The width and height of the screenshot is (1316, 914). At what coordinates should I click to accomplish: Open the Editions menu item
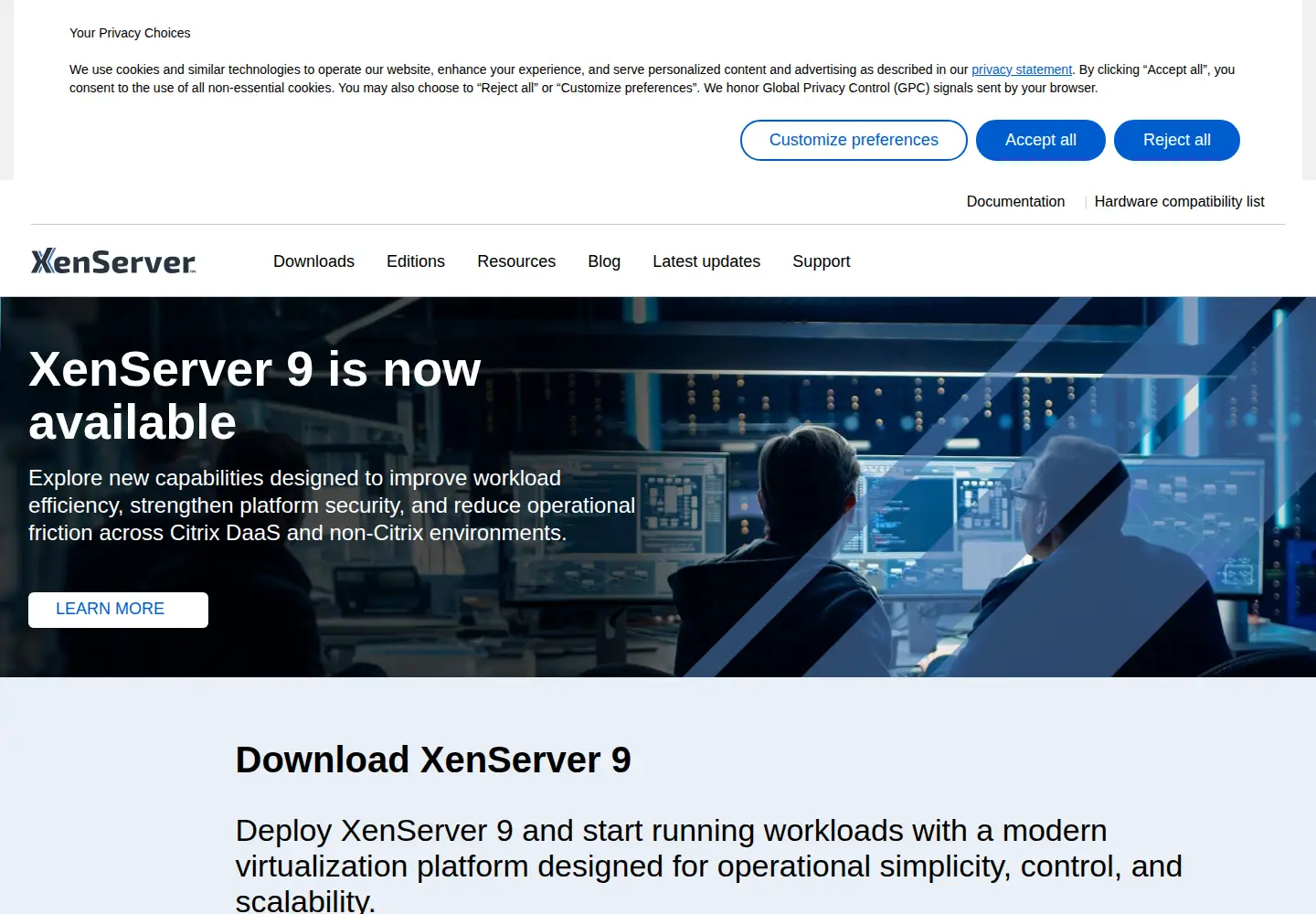[x=416, y=261]
